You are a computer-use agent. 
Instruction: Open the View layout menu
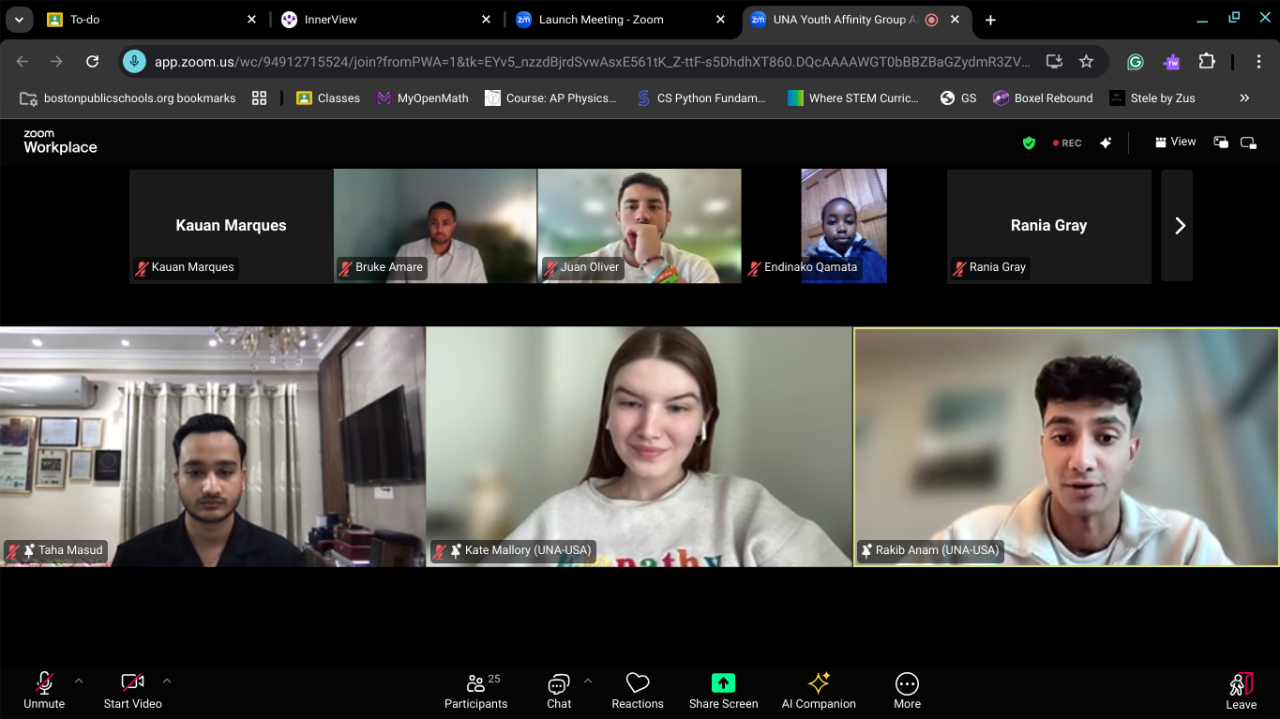click(1176, 142)
